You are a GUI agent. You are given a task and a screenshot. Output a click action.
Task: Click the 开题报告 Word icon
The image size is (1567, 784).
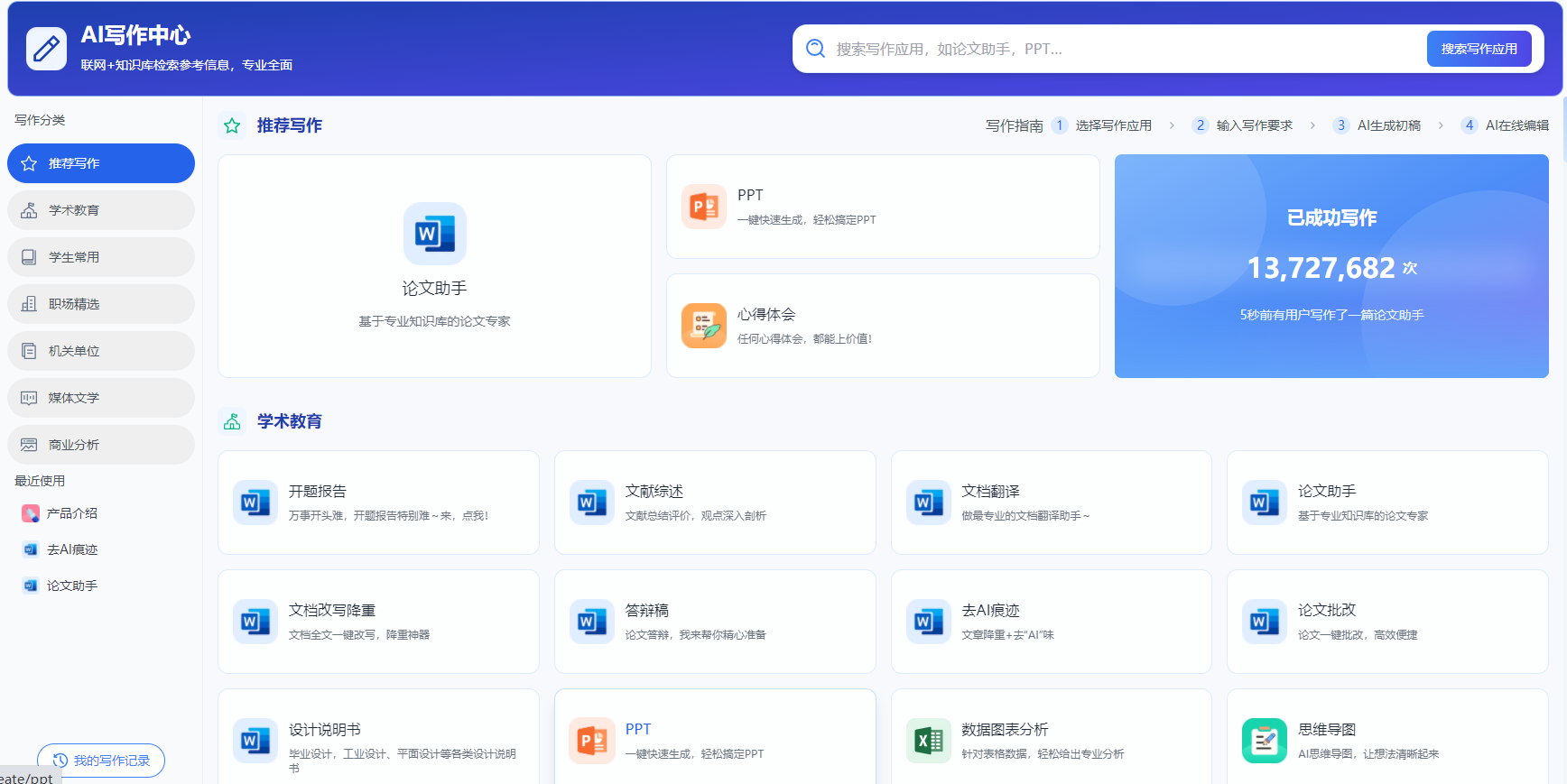coord(255,503)
